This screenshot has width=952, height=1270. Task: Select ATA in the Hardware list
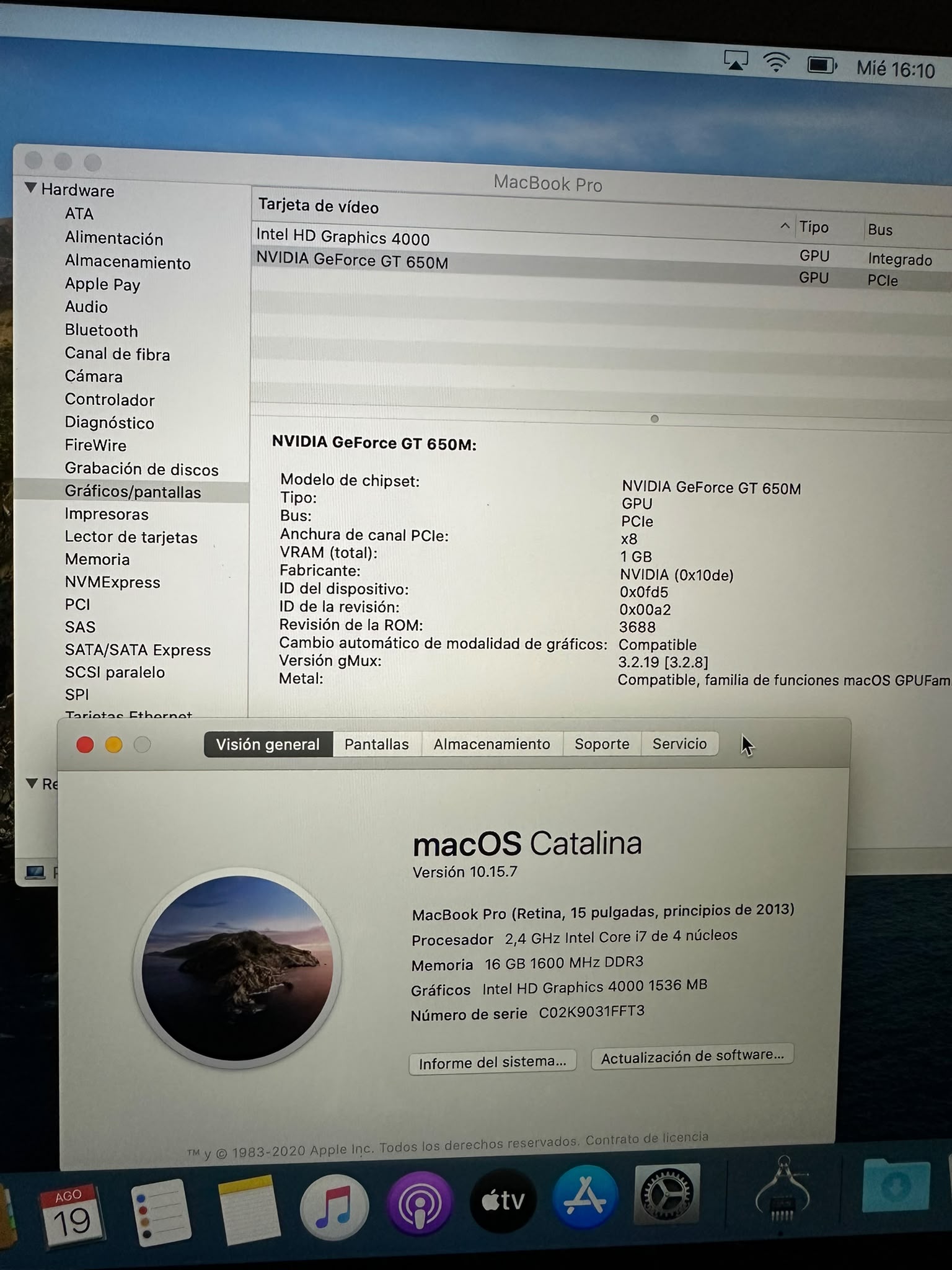pos(79,213)
